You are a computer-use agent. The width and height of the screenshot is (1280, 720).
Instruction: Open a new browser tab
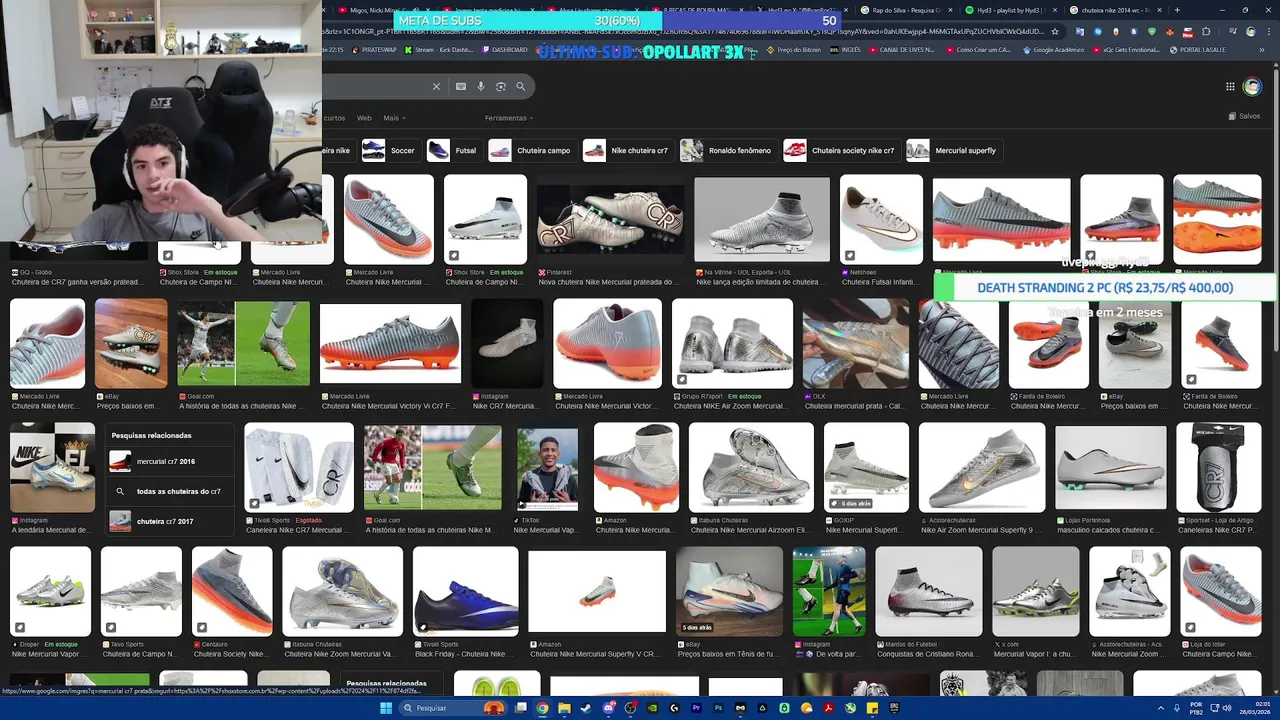point(1177,10)
